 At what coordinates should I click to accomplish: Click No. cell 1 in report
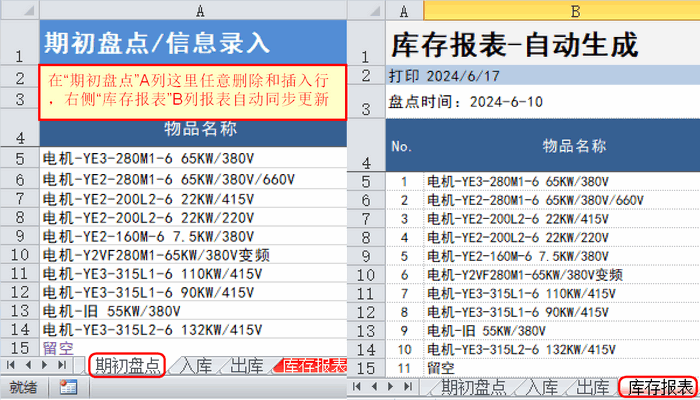[404, 181]
